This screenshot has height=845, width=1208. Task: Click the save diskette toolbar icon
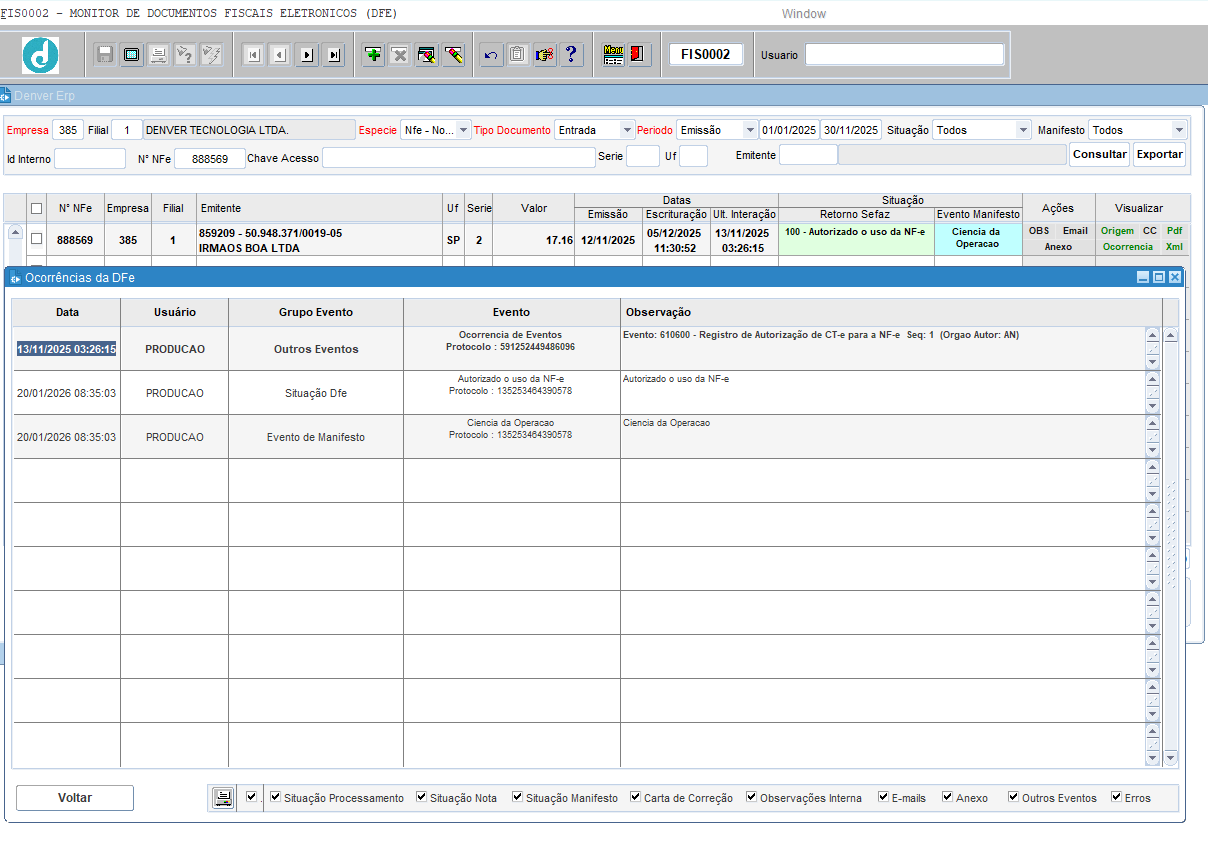105,54
